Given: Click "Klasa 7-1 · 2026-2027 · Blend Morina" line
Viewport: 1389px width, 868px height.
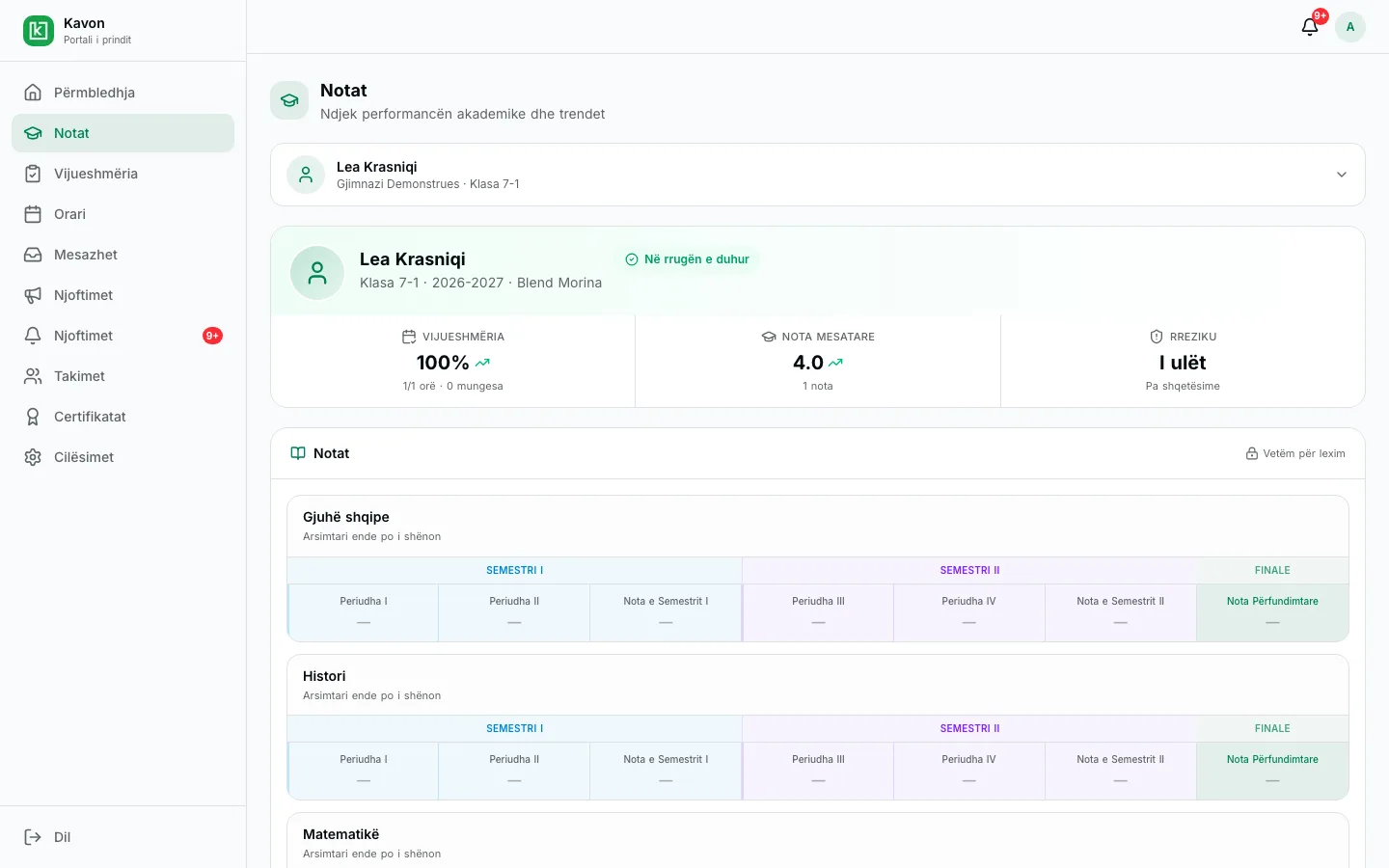Looking at the screenshot, I should [480, 283].
